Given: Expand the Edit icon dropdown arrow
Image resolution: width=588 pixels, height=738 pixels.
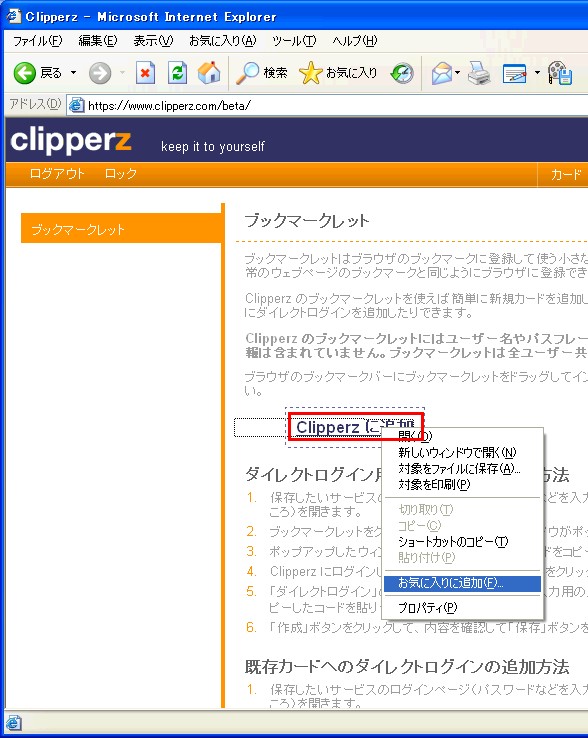Looking at the screenshot, I should [537, 73].
